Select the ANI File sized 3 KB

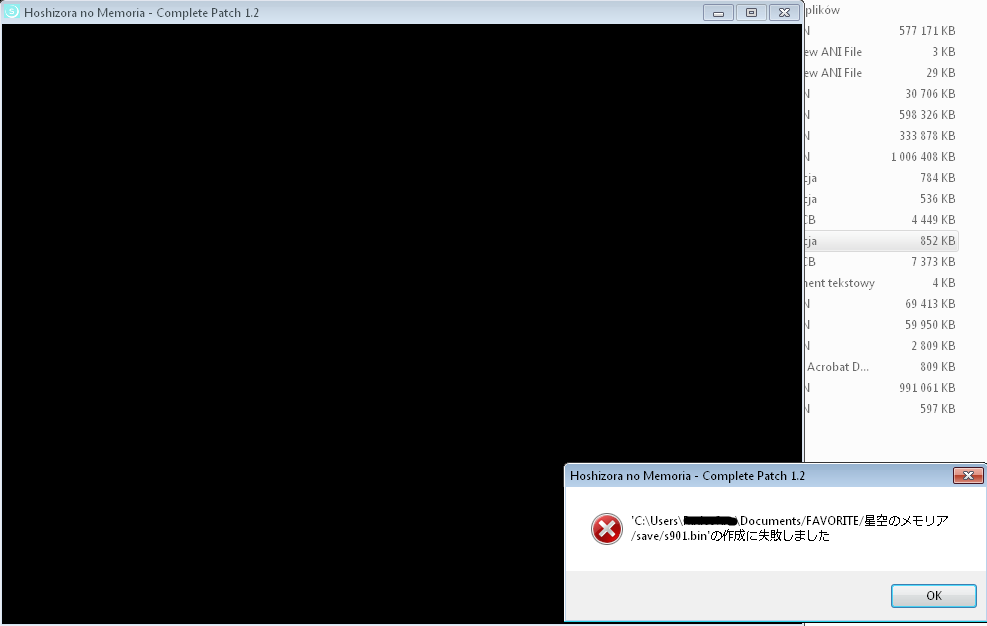coord(880,52)
